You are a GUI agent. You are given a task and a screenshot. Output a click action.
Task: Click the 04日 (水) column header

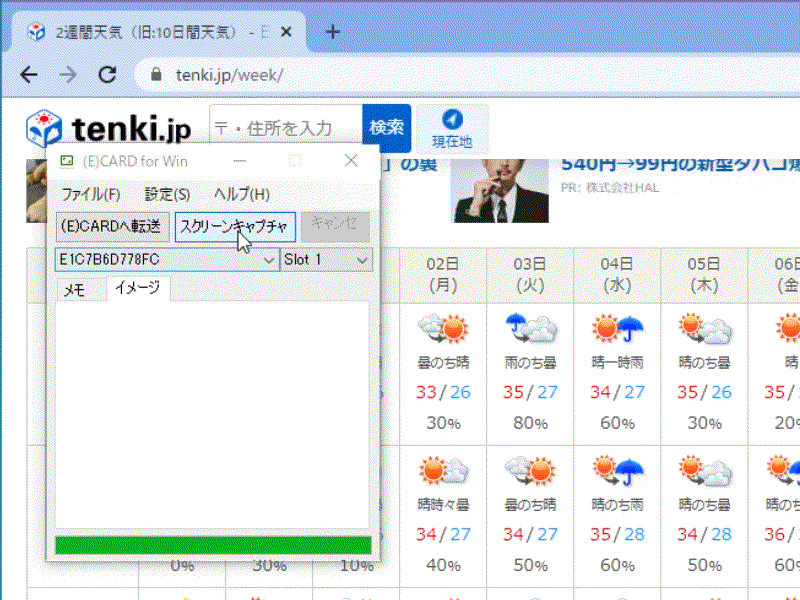pyautogui.click(x=617, y=275)
